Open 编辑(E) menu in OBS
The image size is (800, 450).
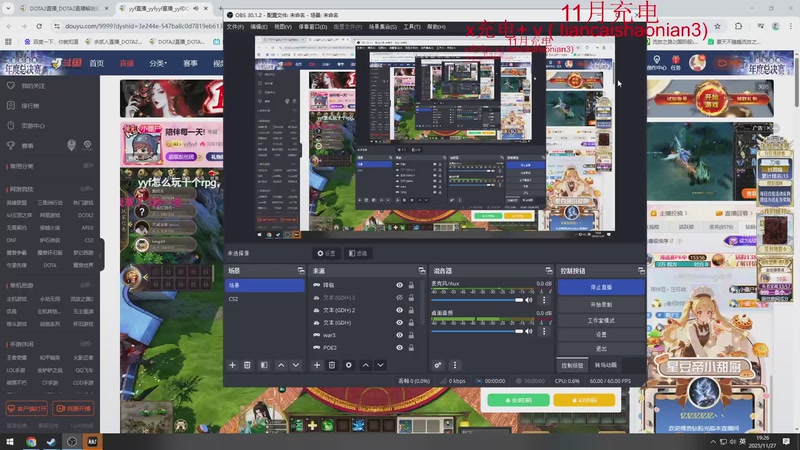pos(259,27)
